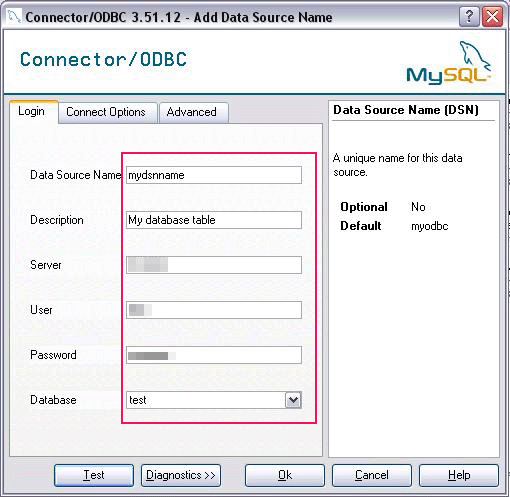Open Help via the Help button

pyautogui.click(x=459, y=475)
